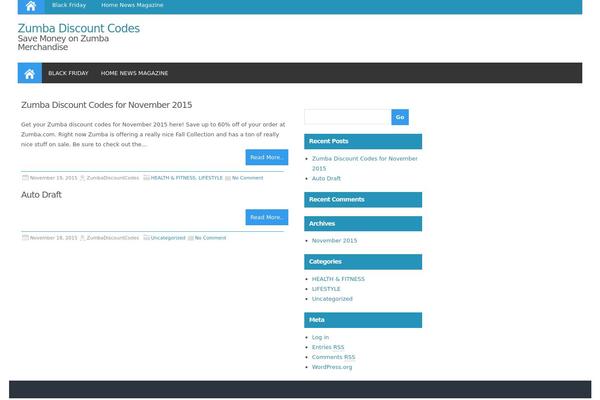Click the LIFESTYLE category under the first post
Viewport: 600px width, 400px height.
[210, 178]
